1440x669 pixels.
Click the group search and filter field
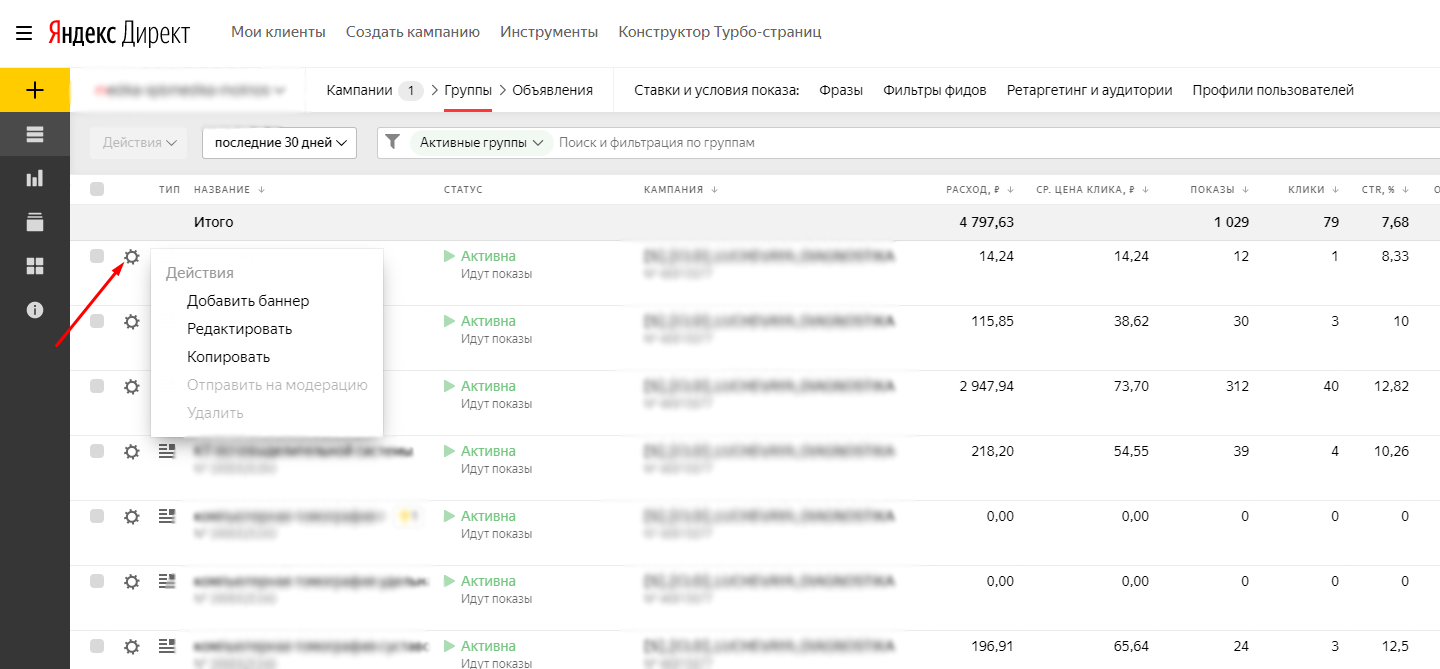(x=900, y=143)
